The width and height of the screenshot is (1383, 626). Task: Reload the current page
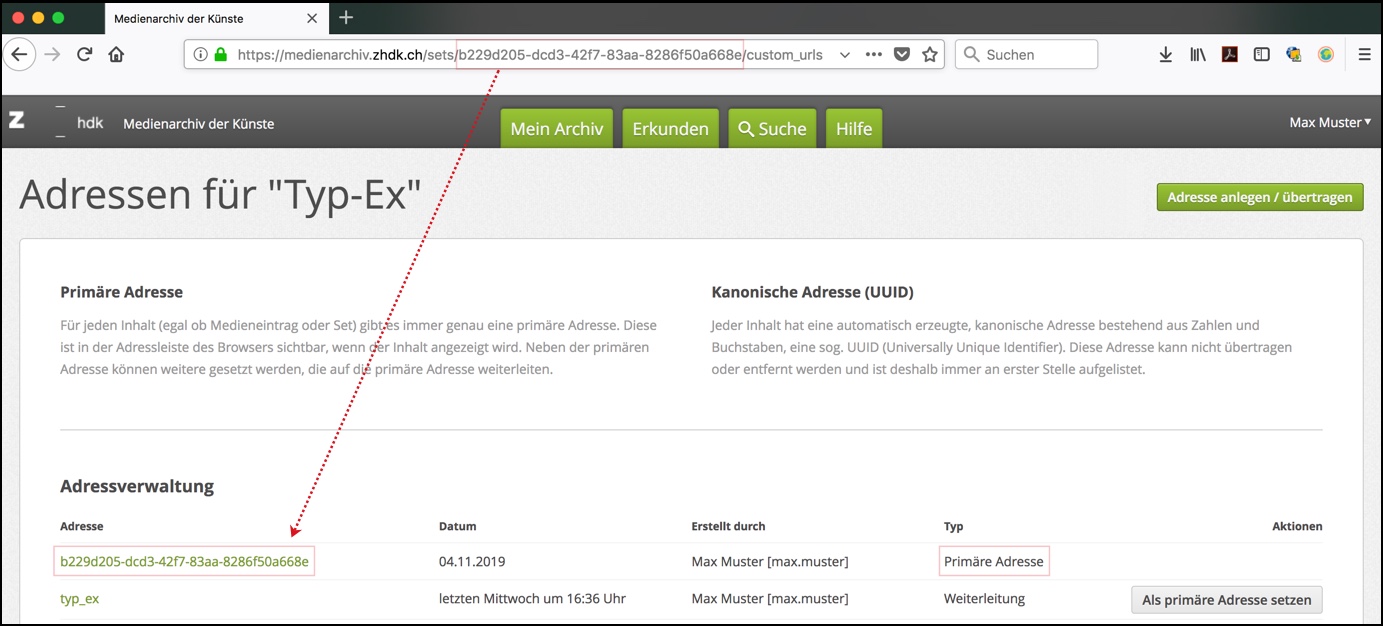coord(85,55)
